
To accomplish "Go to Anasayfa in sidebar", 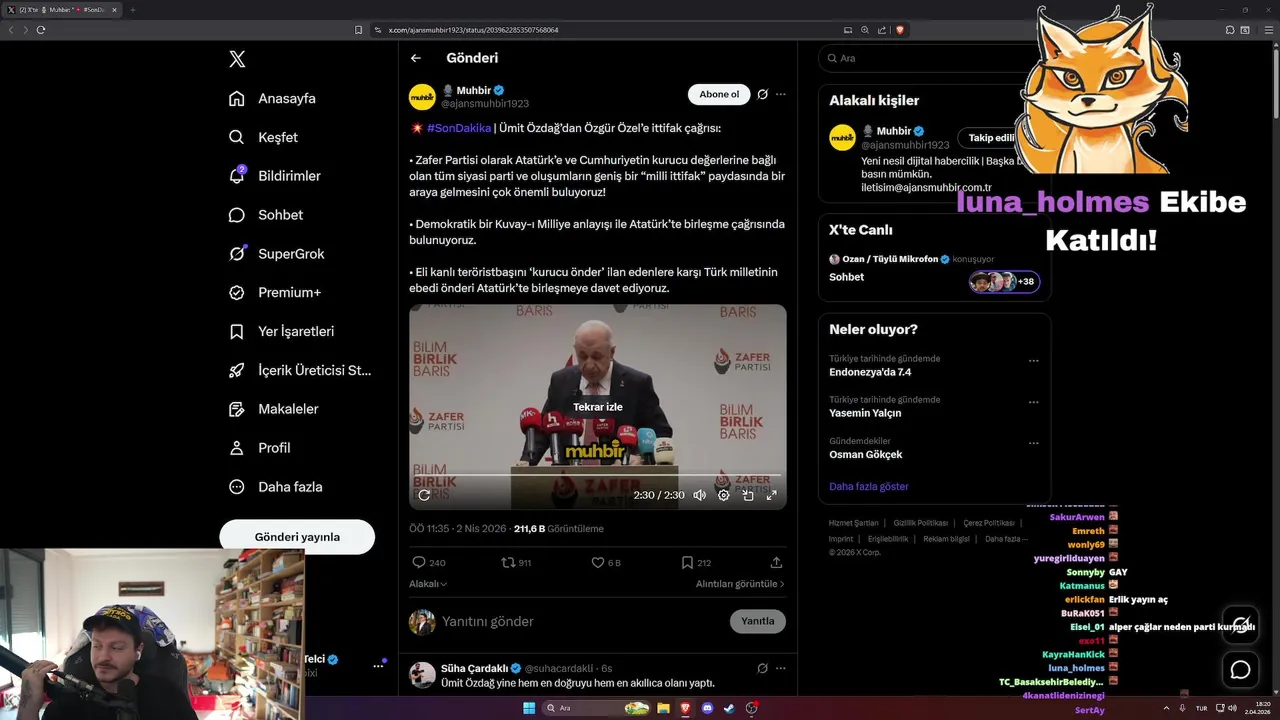I will 272,98.
